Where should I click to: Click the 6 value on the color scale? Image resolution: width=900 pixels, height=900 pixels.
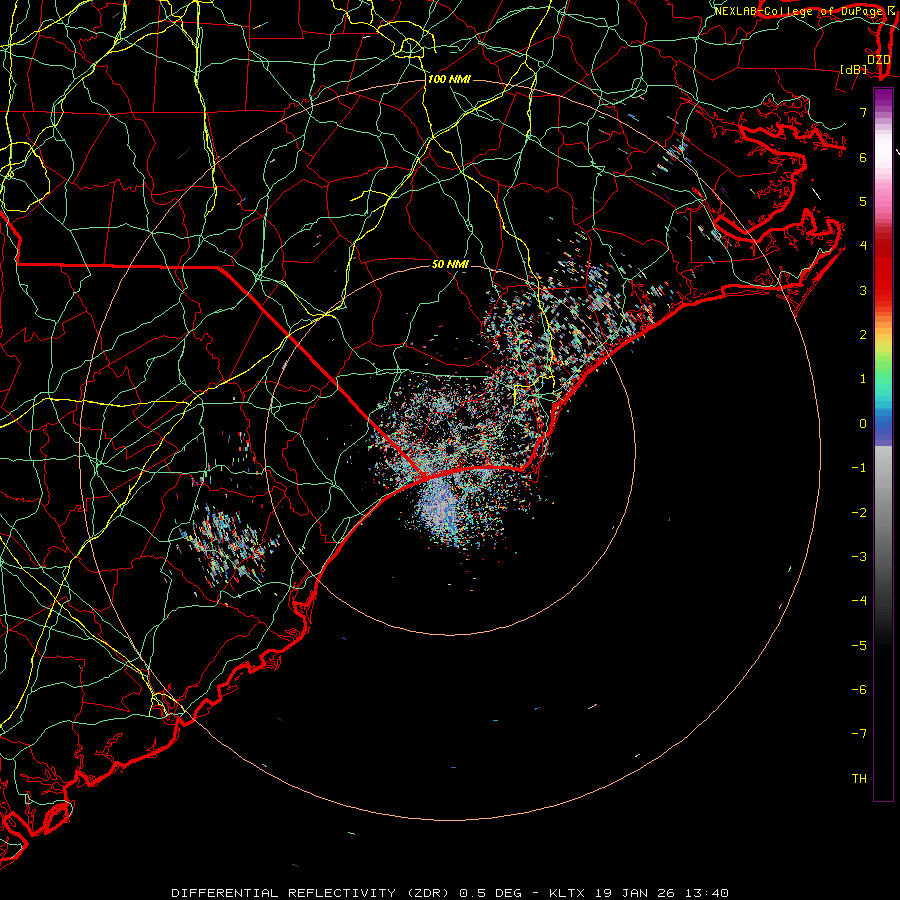(x=863, y=157)
